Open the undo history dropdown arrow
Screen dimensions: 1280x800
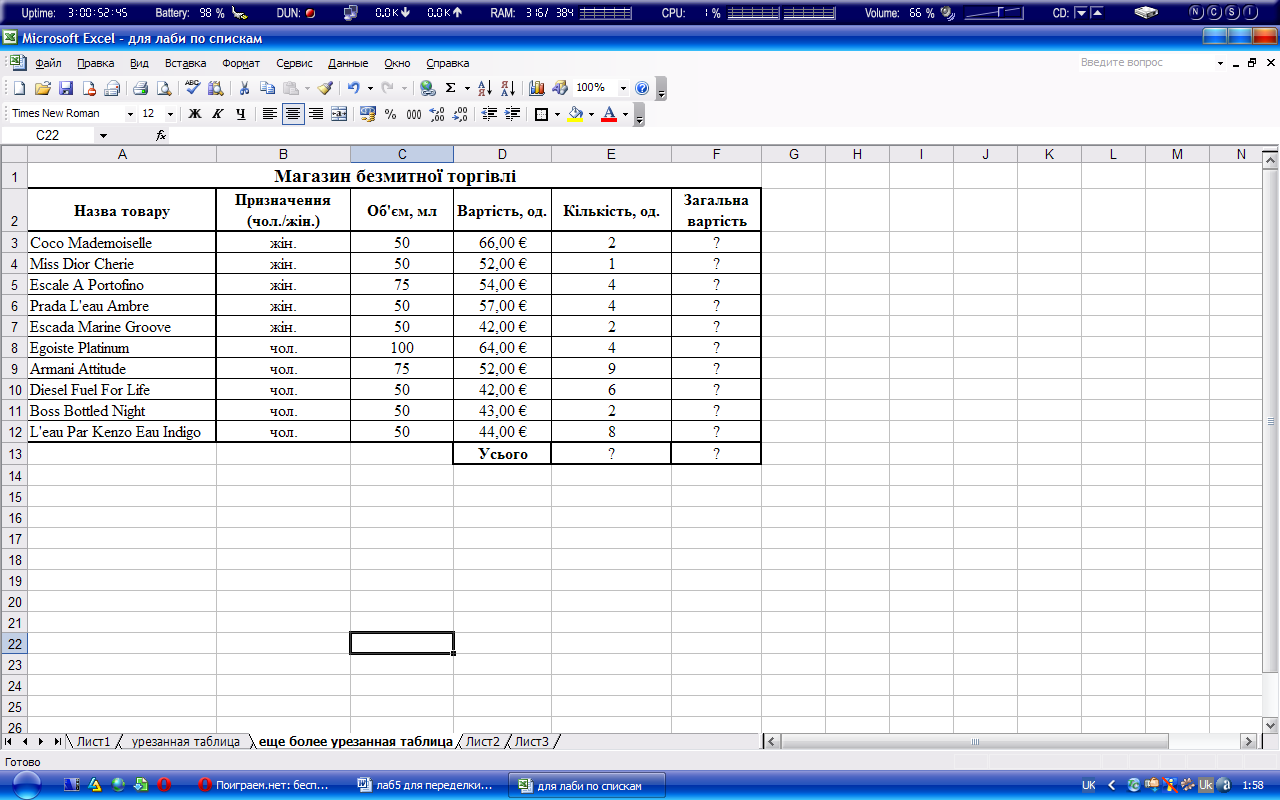370,88
